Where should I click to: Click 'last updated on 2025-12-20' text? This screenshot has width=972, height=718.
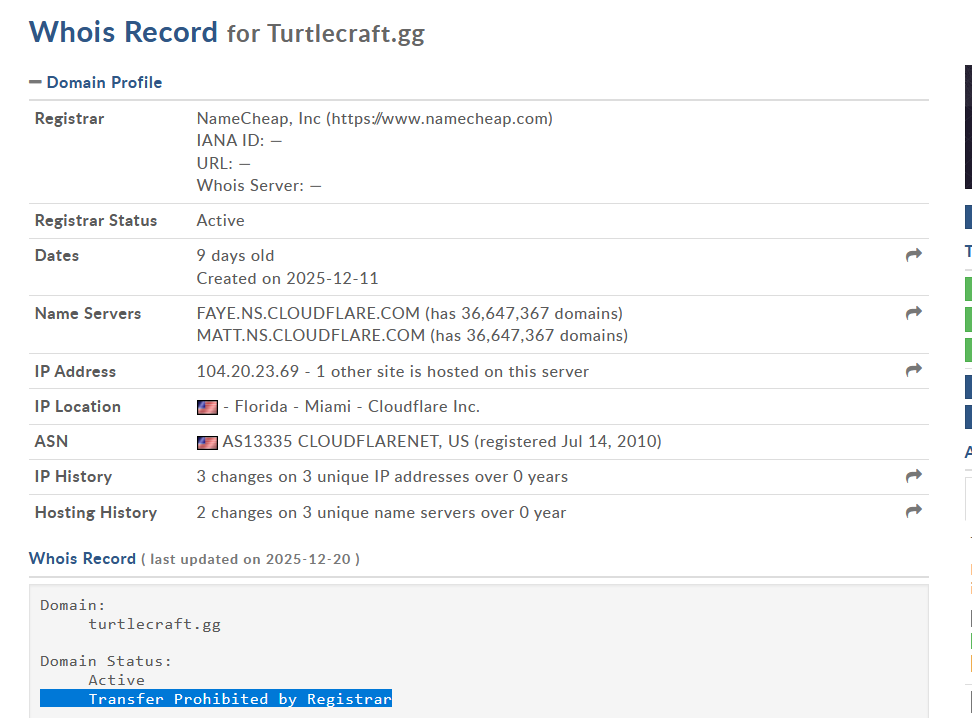coord(250,559)
